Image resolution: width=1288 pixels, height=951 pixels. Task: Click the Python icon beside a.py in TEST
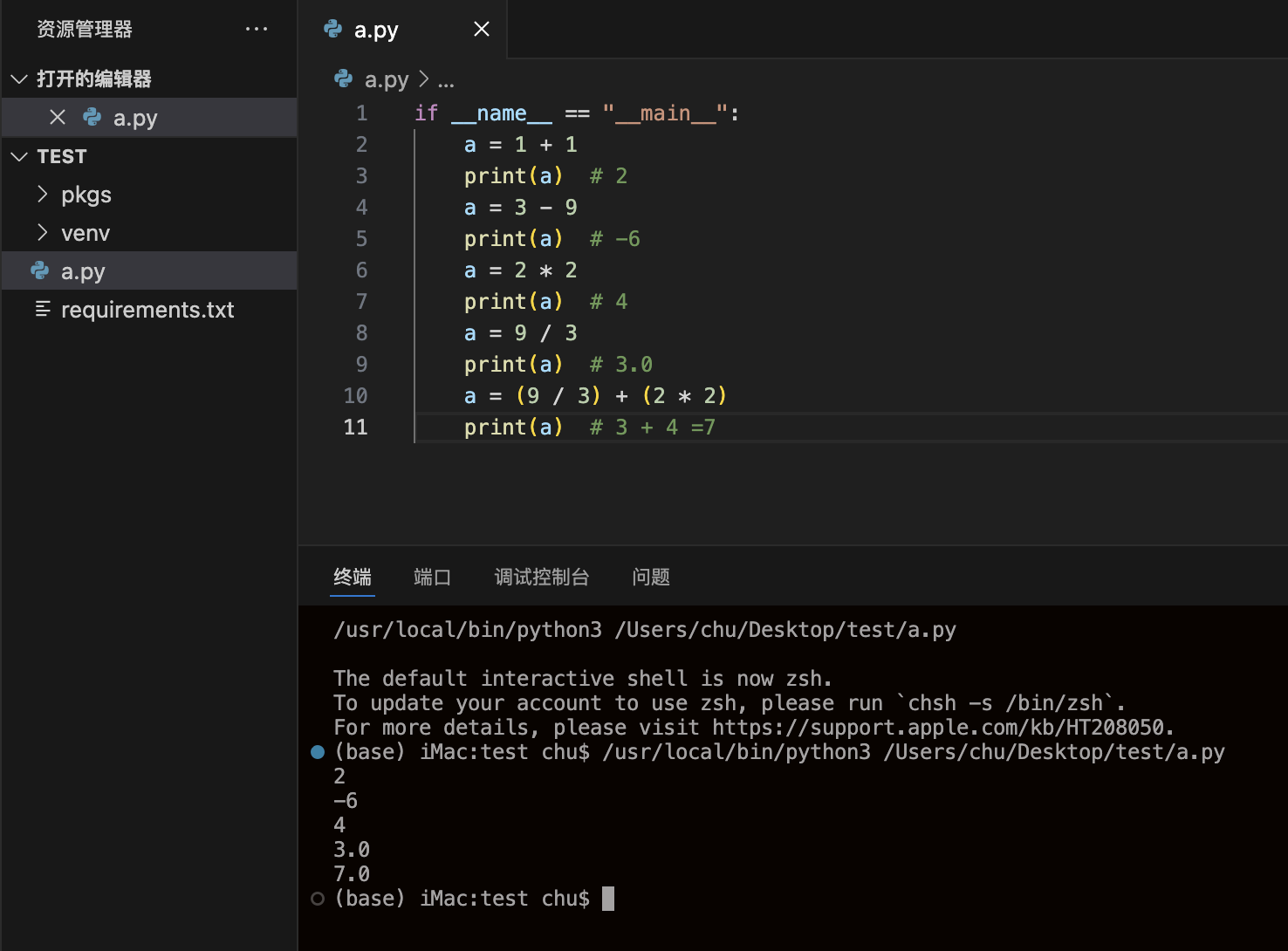pyautogui.click(x=40, y=270)
